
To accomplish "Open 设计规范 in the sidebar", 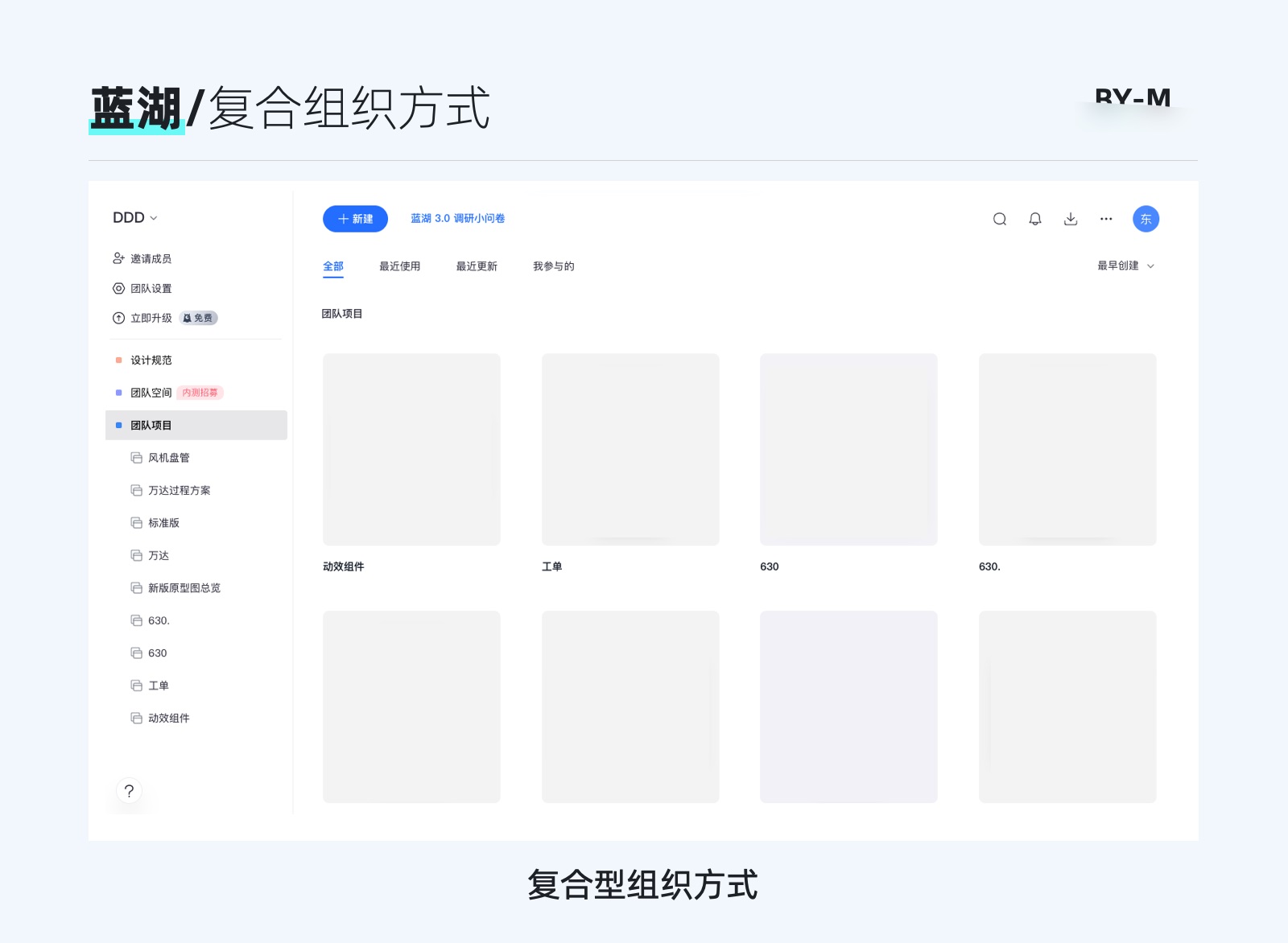I will (151, 360).
